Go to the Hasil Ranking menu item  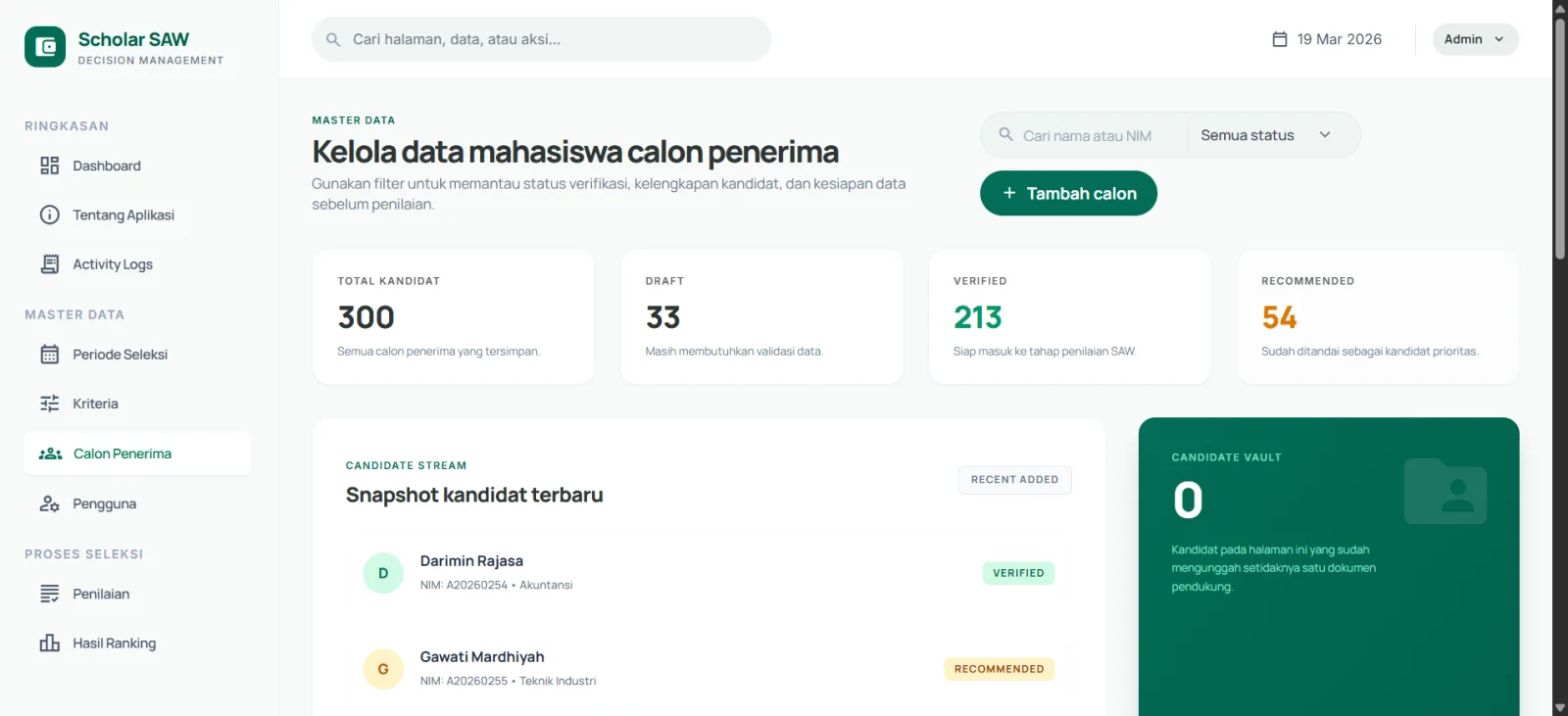[x=114, y=644]
